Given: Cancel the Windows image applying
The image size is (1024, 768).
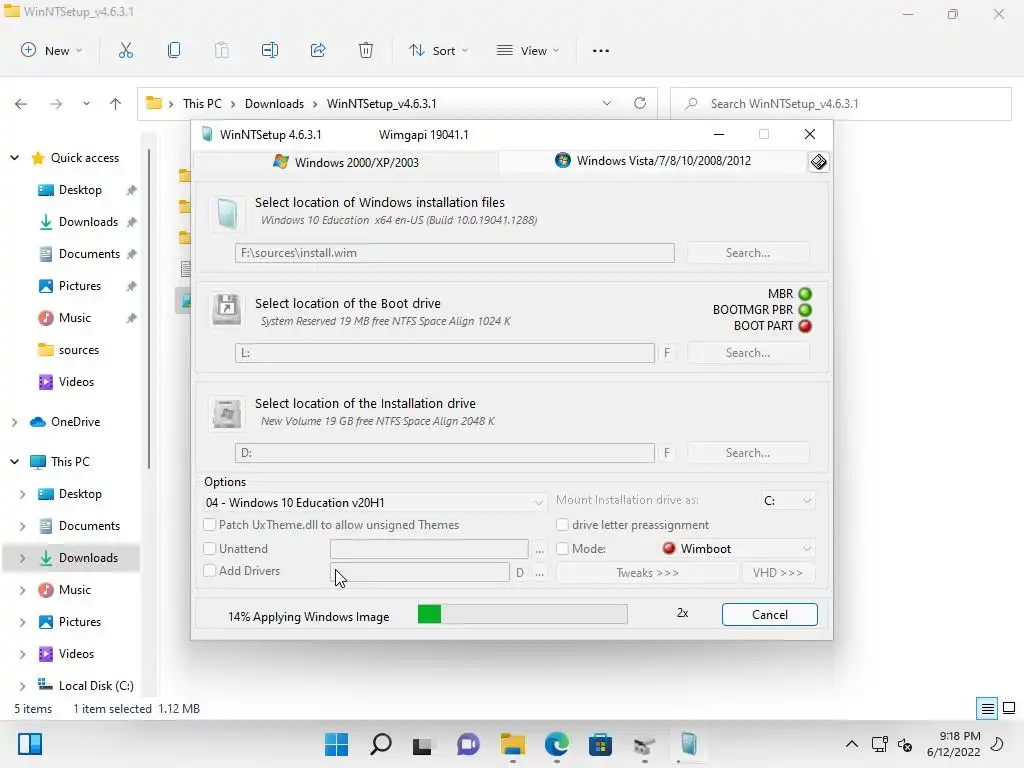Looking at the screenshot, I should pyautogui.click(x=769, y=615).
